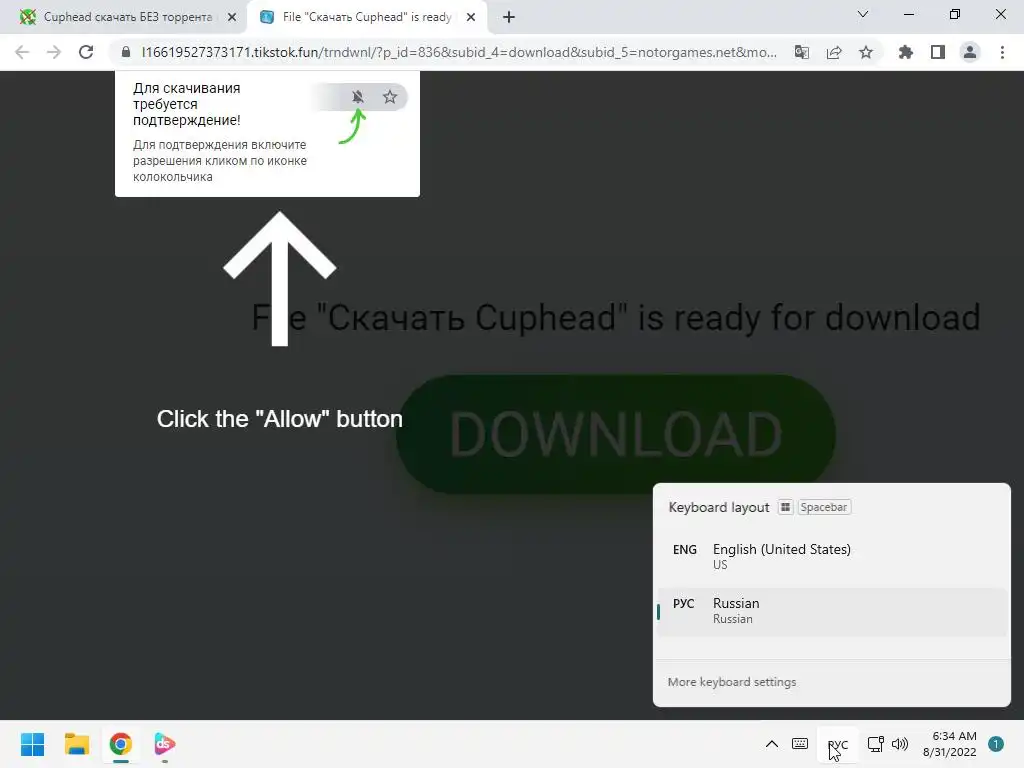Restore down the Chrome window
The width and height of the screenshot is (1024, 768).
click(x=955, y=14)
